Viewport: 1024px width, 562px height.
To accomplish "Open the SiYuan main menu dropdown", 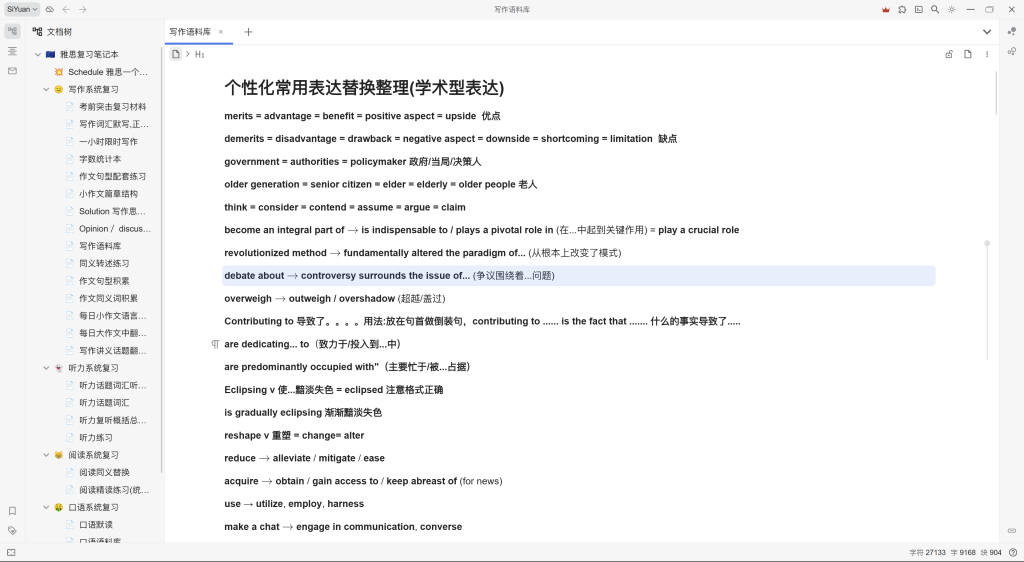I will [x=22, y=9].
